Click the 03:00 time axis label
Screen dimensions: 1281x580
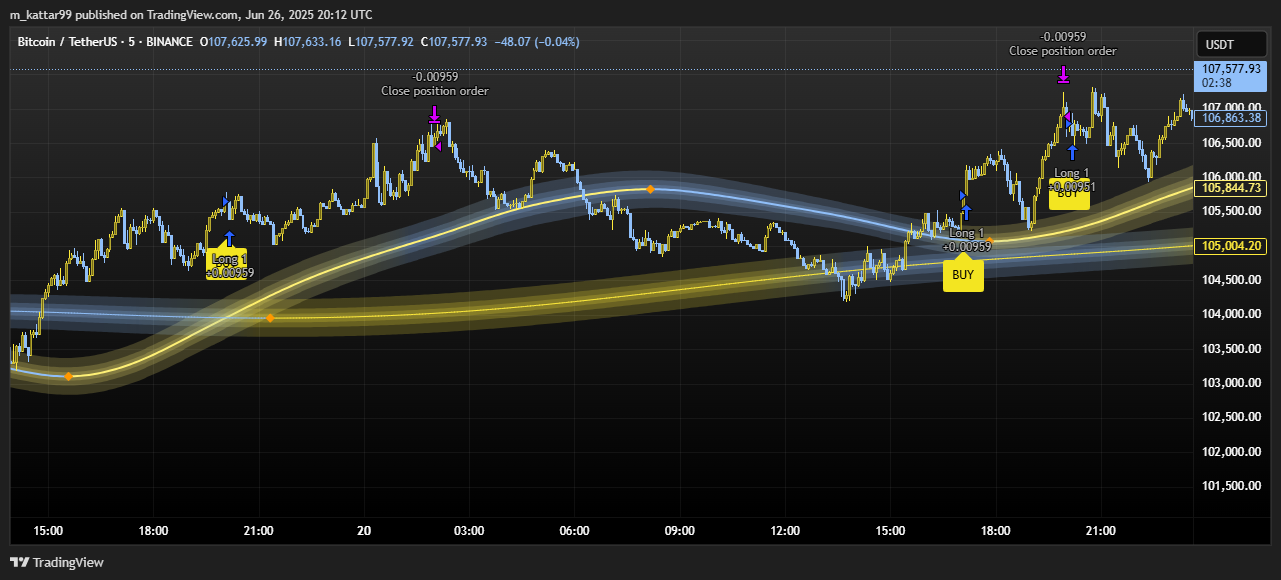[469, 531]
